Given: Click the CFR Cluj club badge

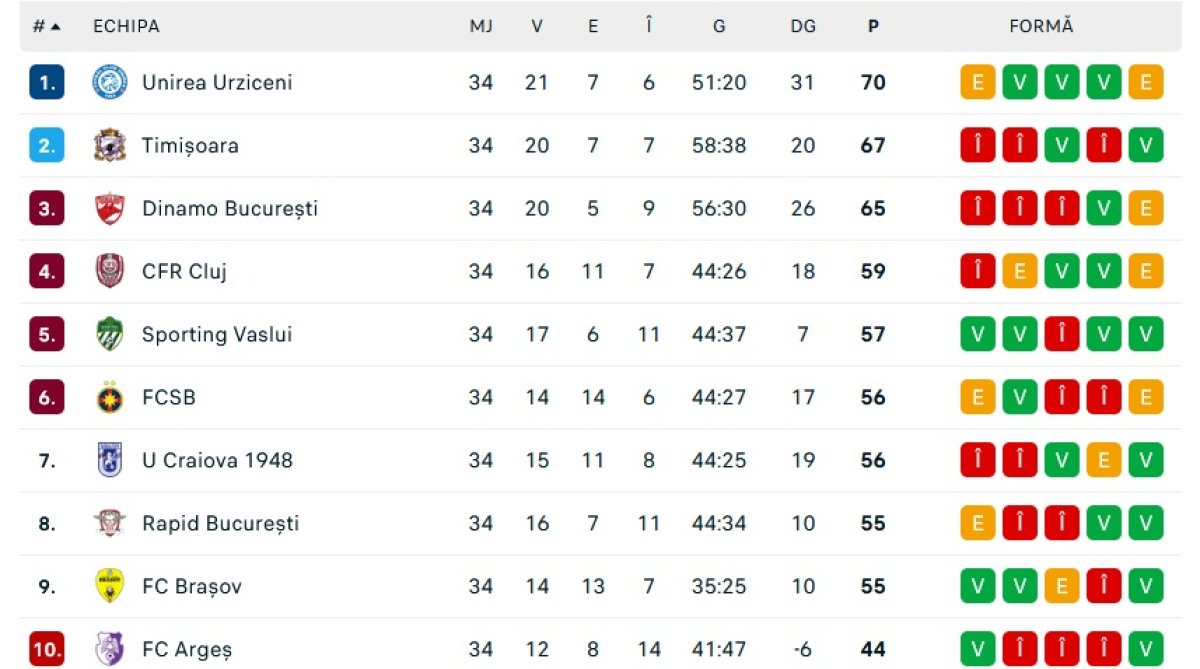Looking at the screenshot, I should coord(109,271).
